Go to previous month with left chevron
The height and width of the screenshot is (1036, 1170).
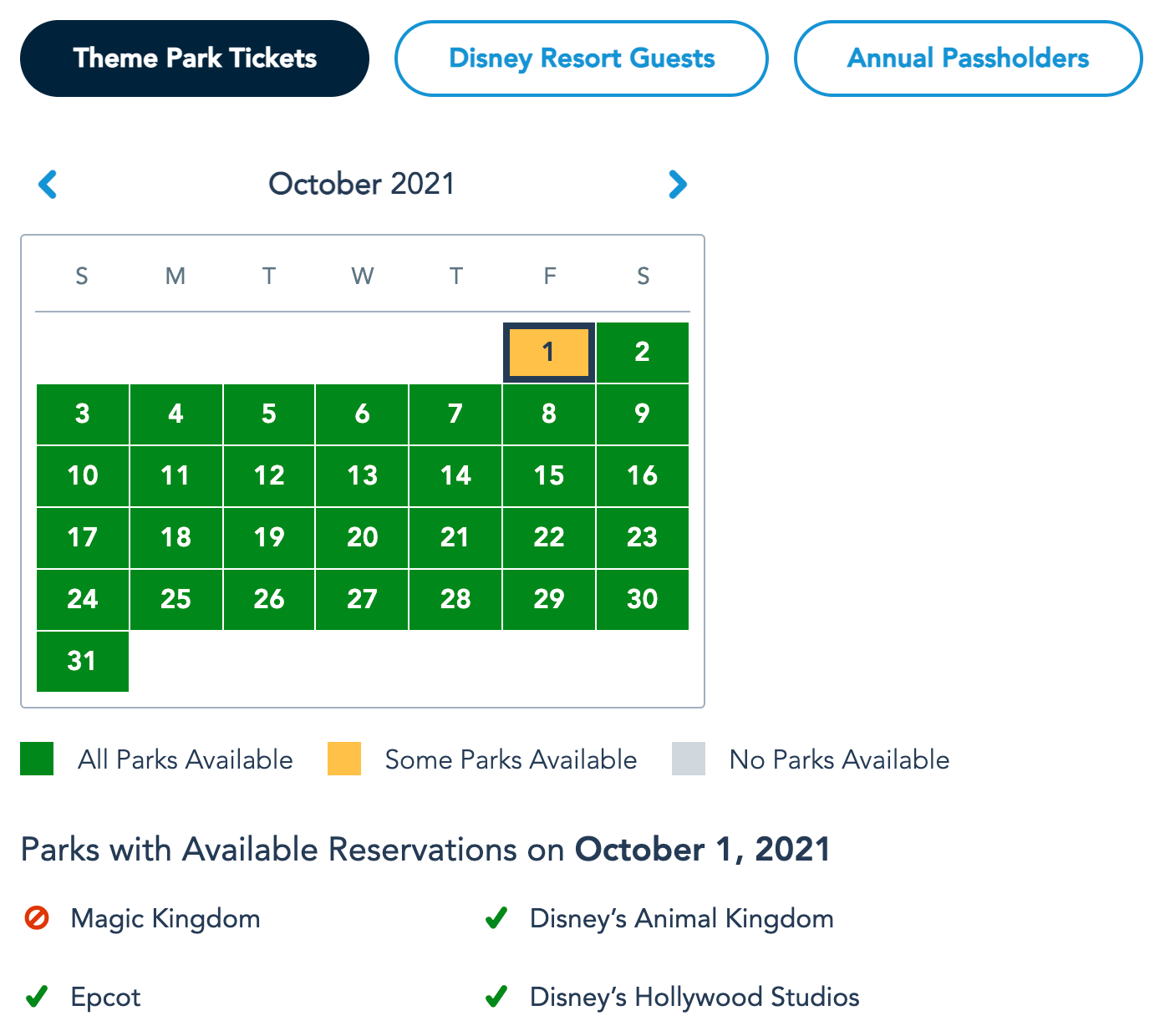[x=48, y=184]
